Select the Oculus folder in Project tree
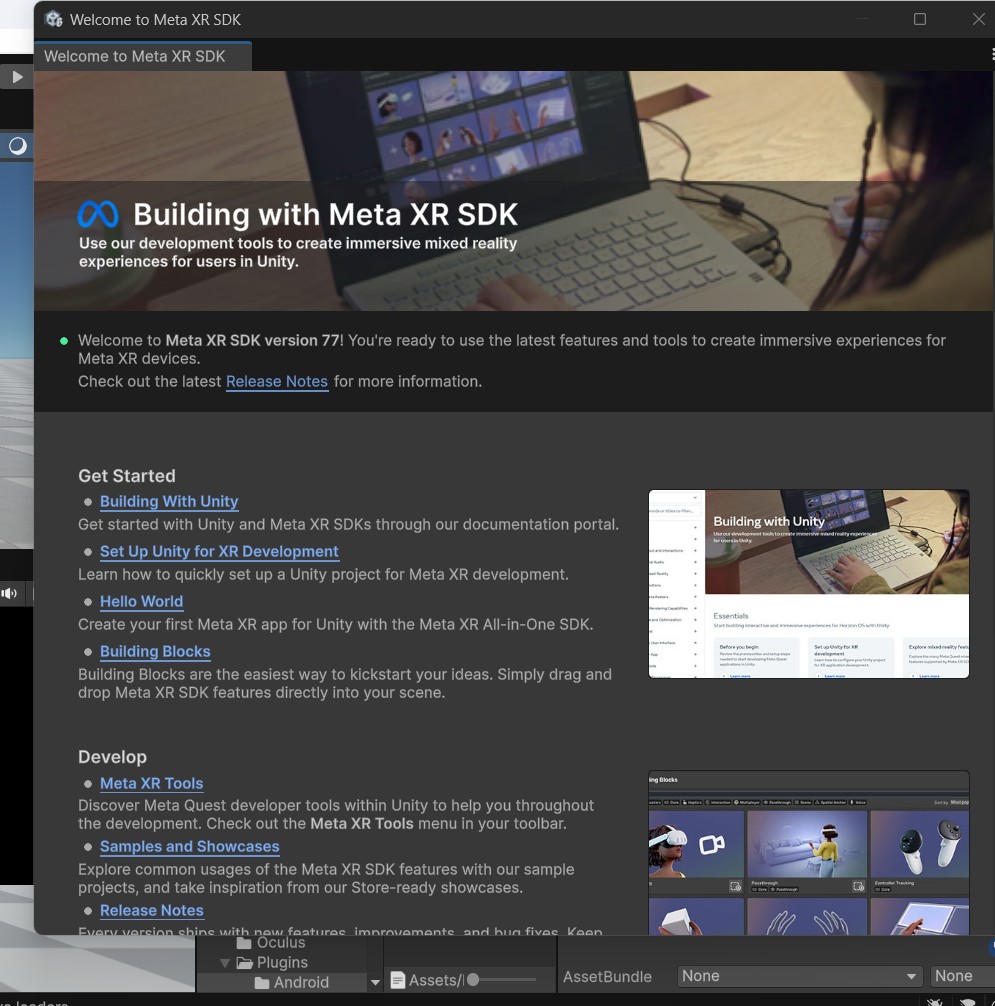The image size is (995, 1006). coord(280,942)
